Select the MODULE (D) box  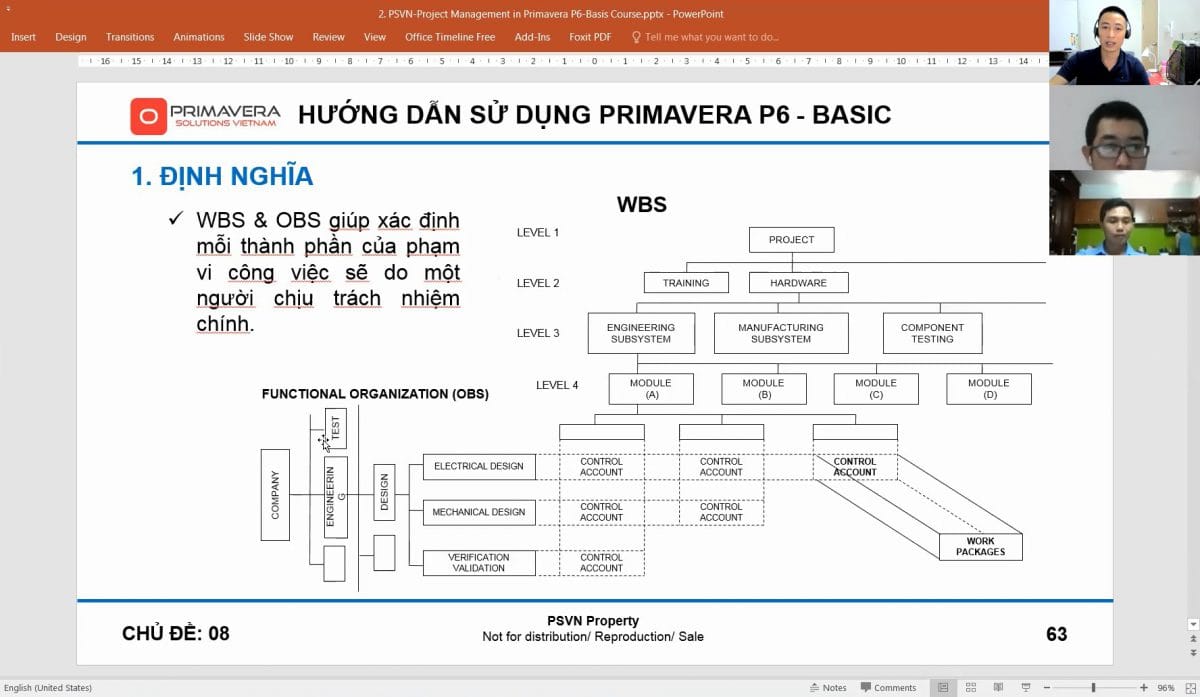[989, 389]
